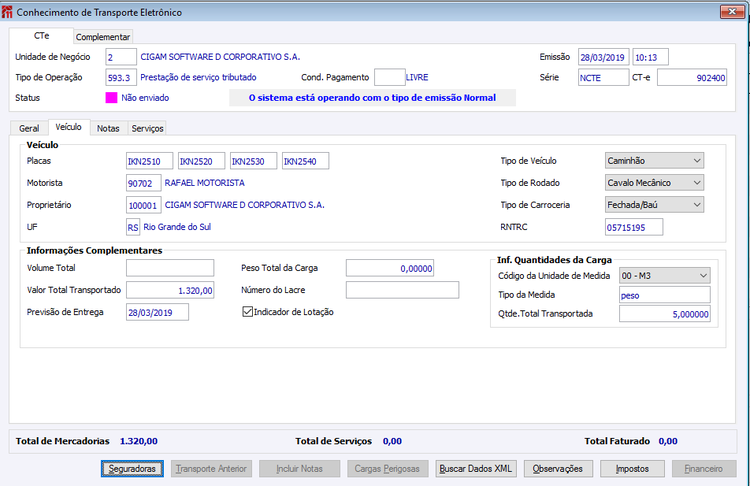This screenshot has height=486, width=750.
Task: Expand Código da Unidade de Medida dropdown
Action: (664, 276)
